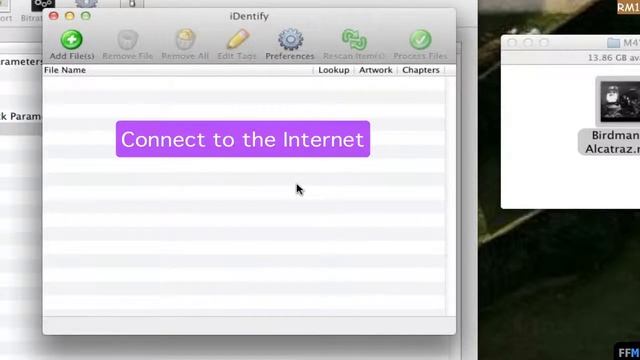Click the Remove All toolbar icon

coord(185,40)
